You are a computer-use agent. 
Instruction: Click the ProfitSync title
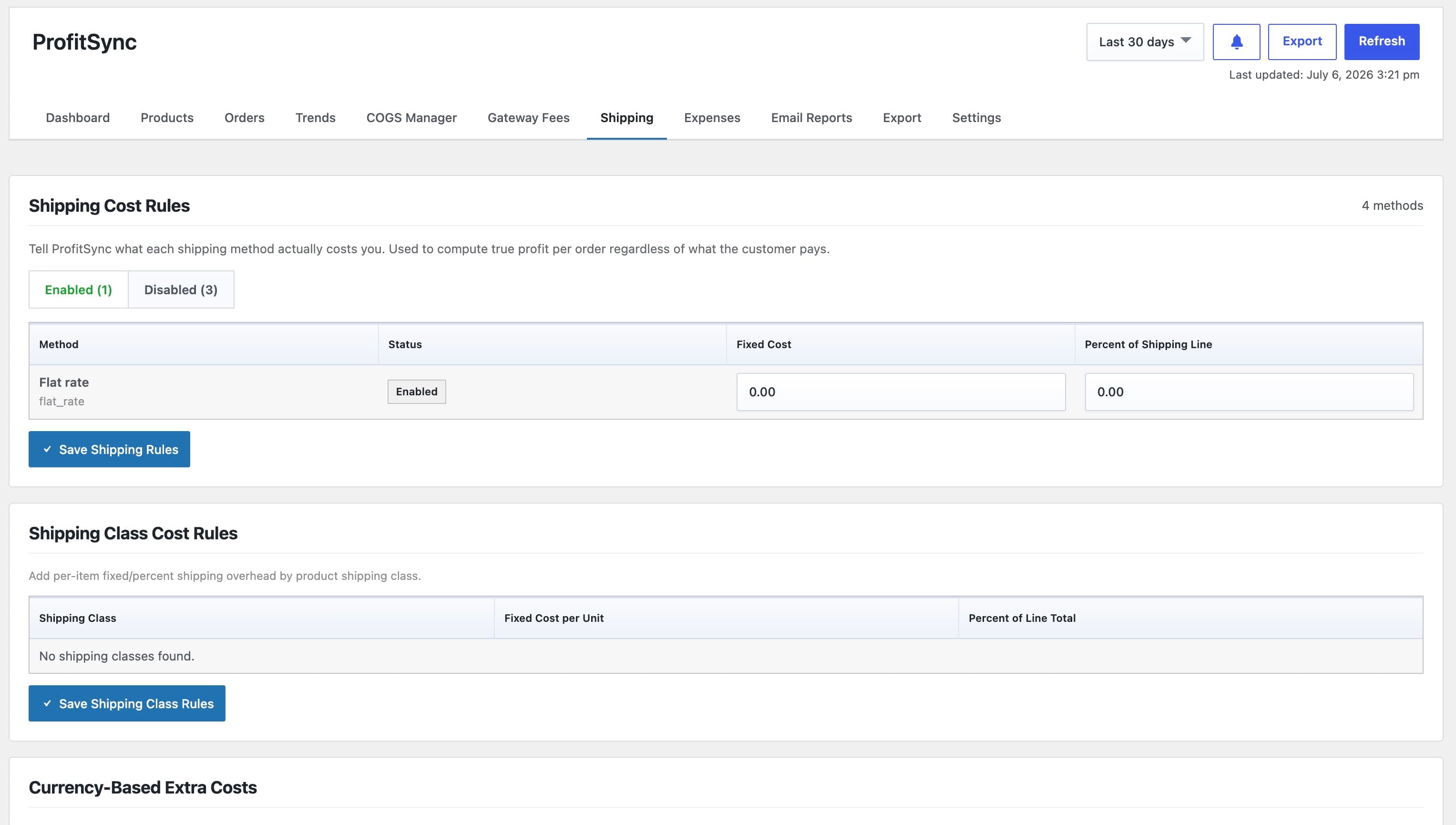click(x=84, y=42)
